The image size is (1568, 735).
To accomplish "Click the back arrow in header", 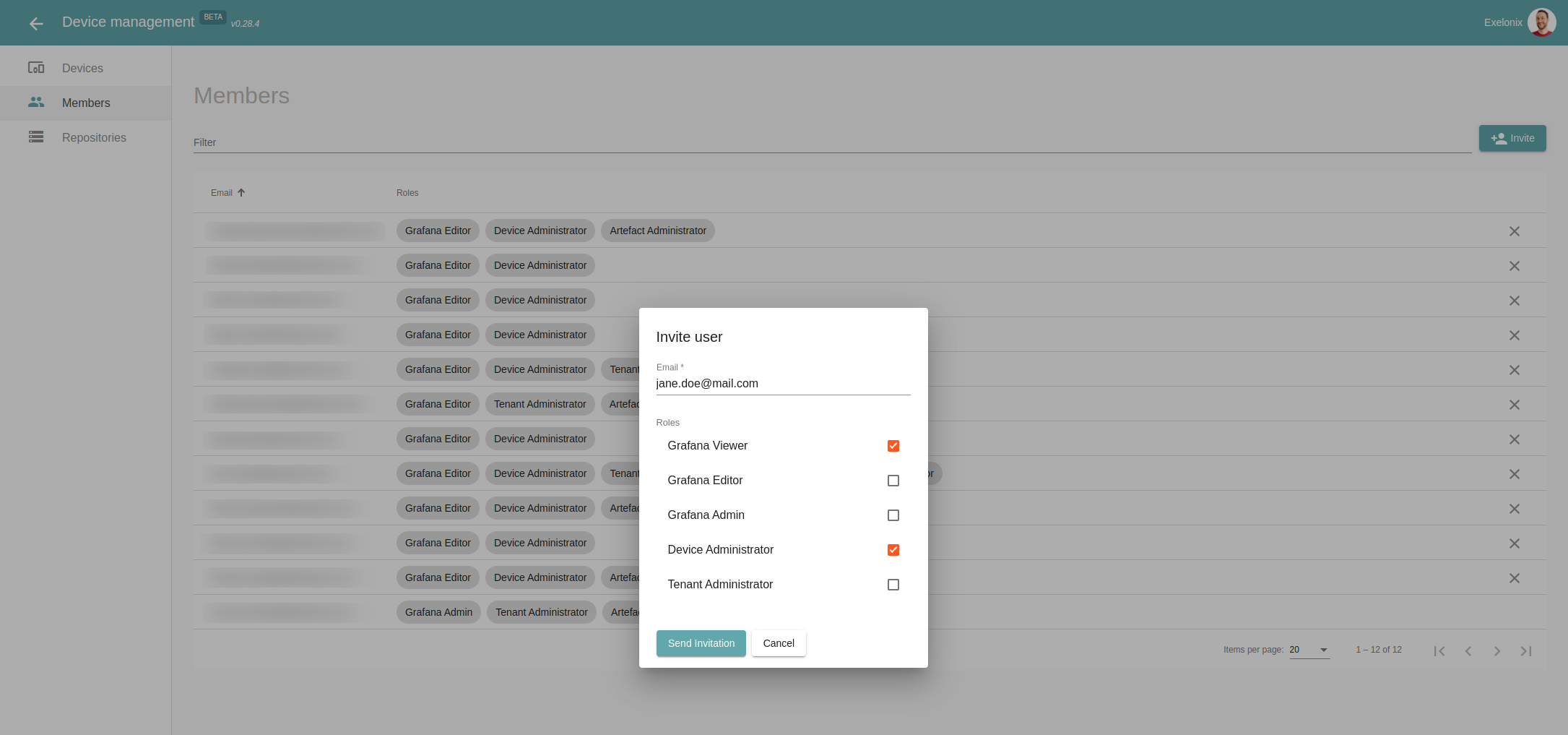I will [x=36, y=24].
